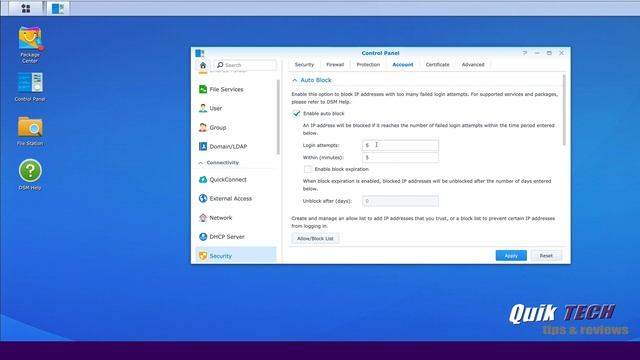Collapse the Auto Block section
This screenshot has width=640, height=360.
(295, 80)
